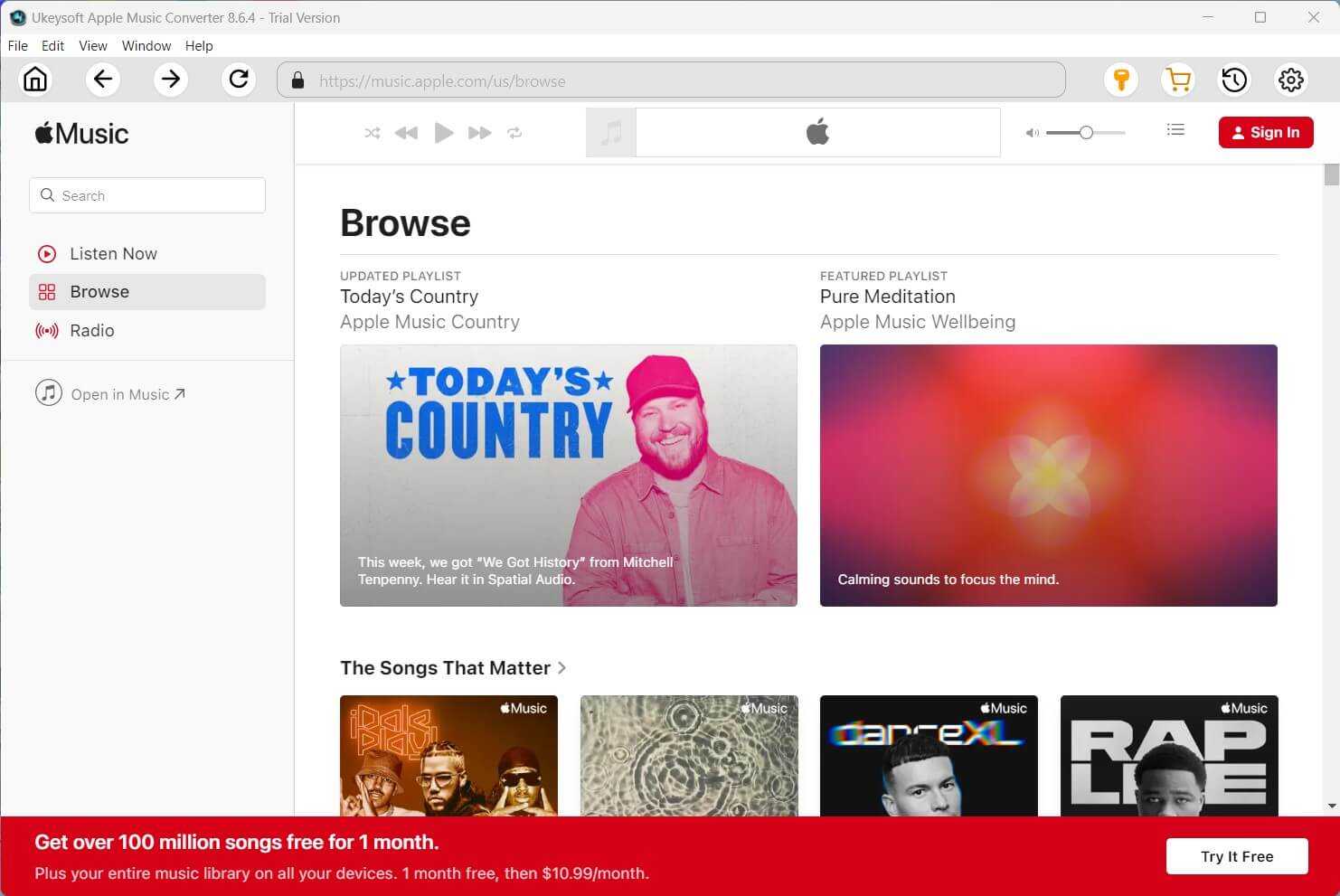
Task: Open conversion history clock icon
Action: [x=1234, y=80]
